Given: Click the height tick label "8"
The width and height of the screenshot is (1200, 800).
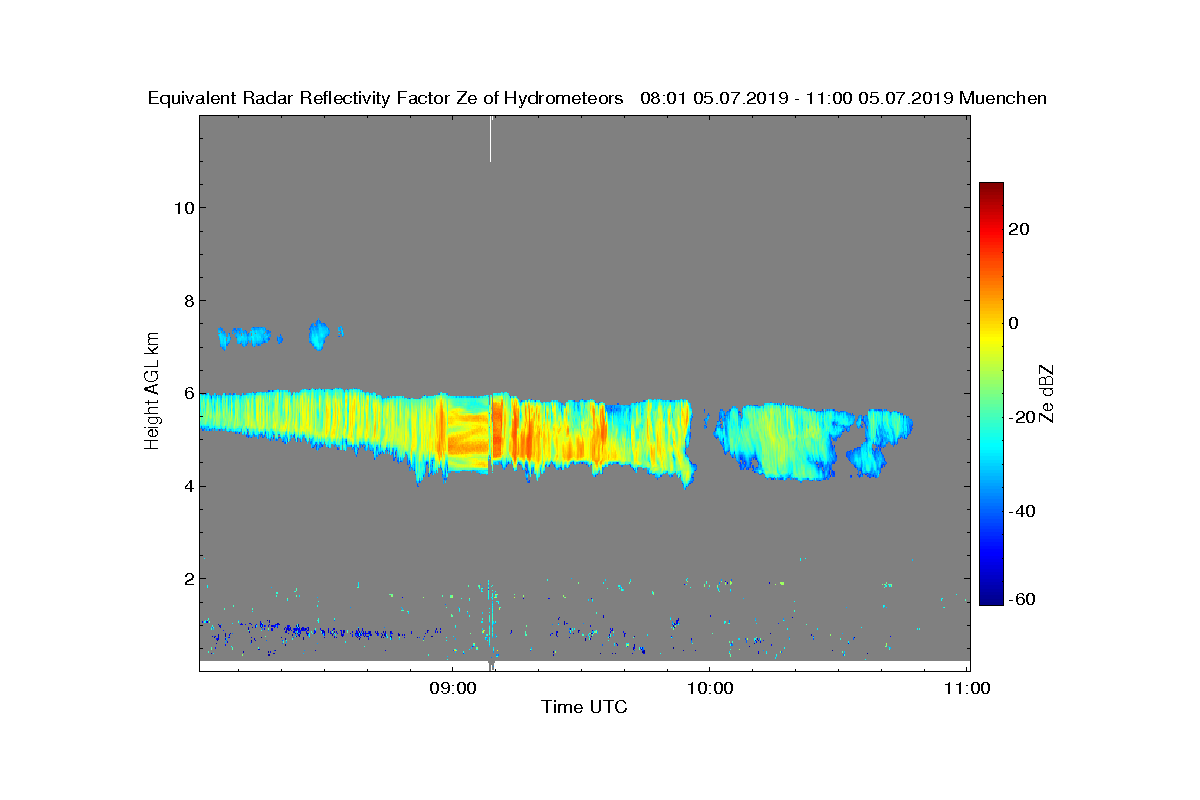Looking at the screenshot, I should pos(188,301).
